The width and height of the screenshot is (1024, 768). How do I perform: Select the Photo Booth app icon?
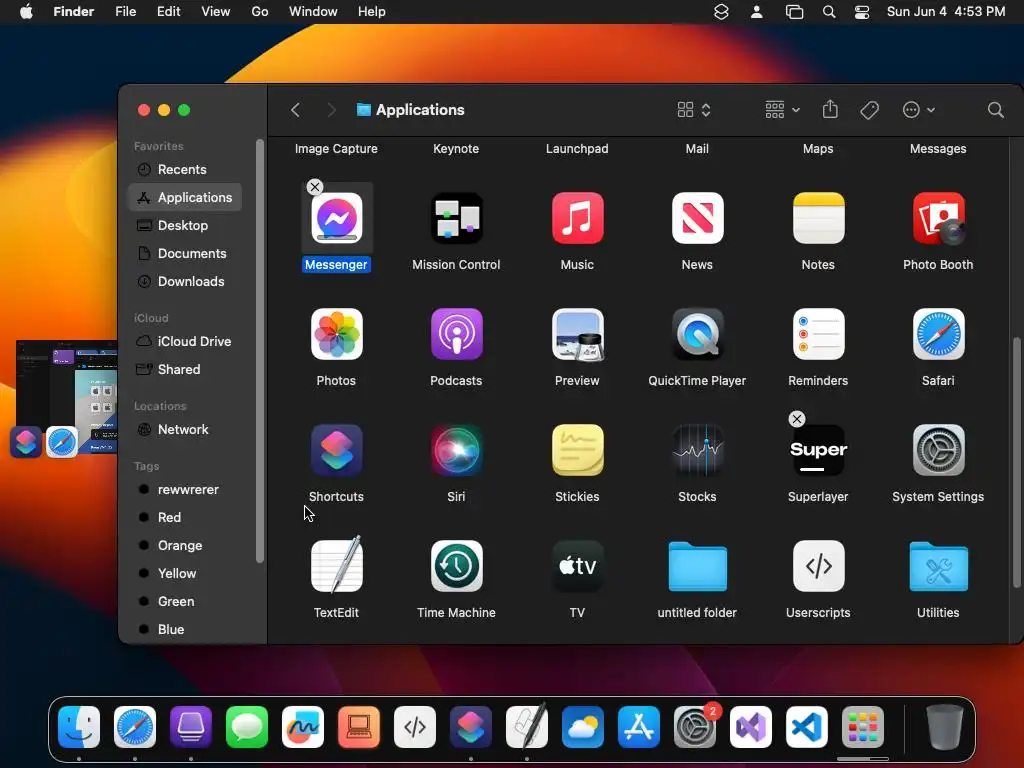pos(938,218)
